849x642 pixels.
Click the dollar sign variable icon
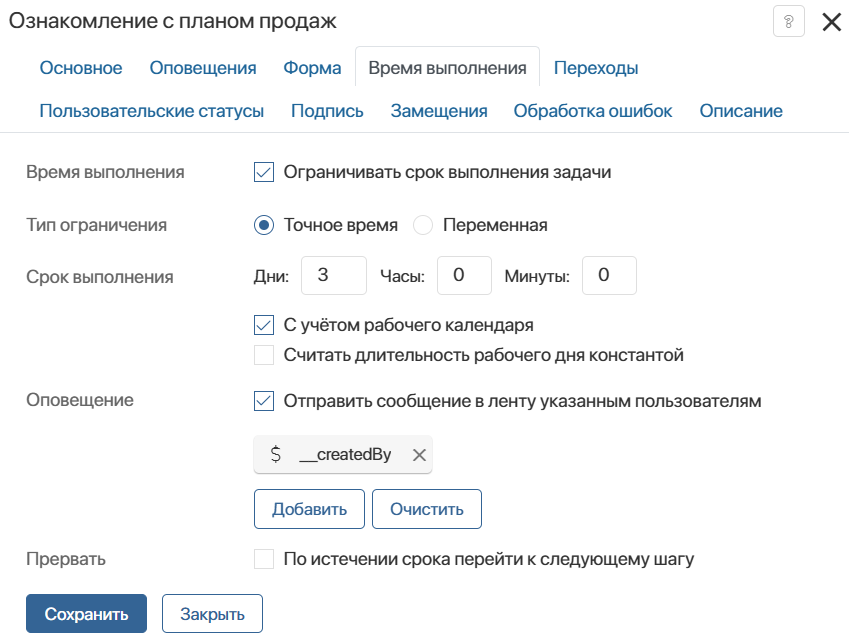pos(276,454)
